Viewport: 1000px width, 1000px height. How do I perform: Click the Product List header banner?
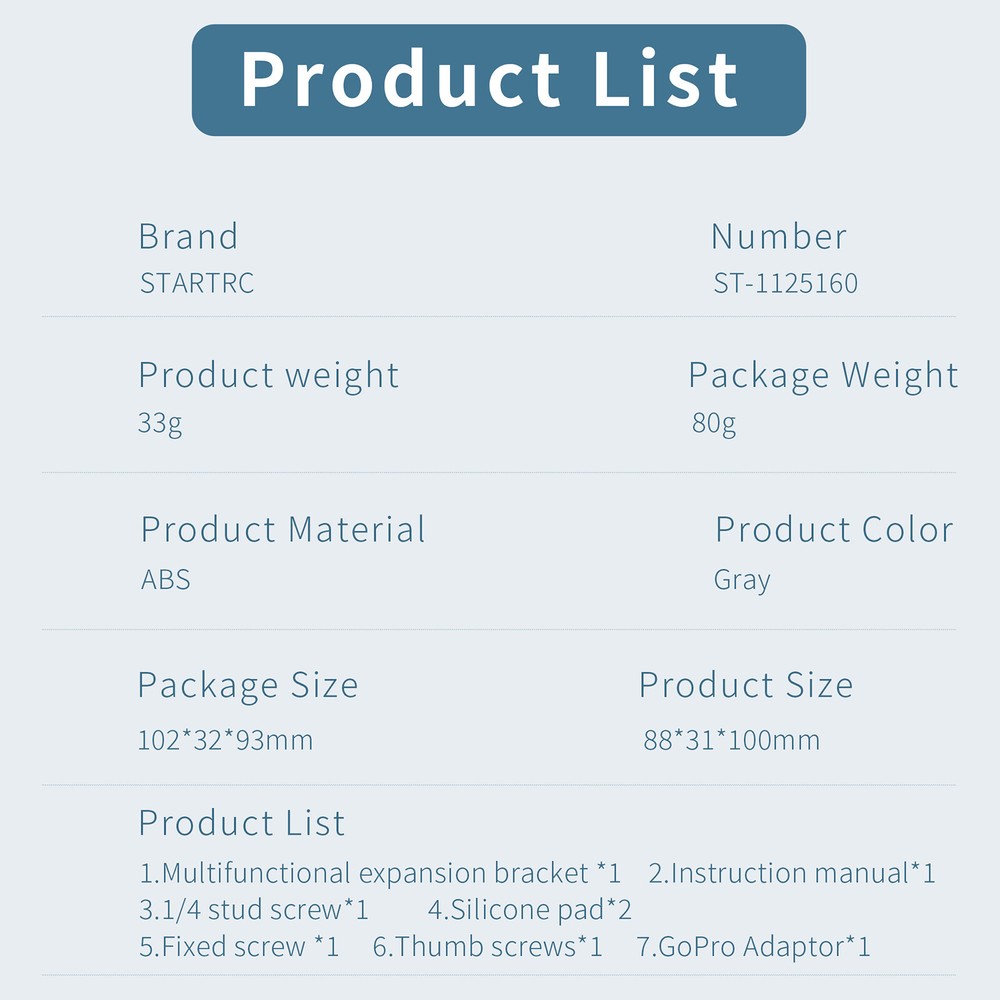pyautogui.click(x=498, y=80)
